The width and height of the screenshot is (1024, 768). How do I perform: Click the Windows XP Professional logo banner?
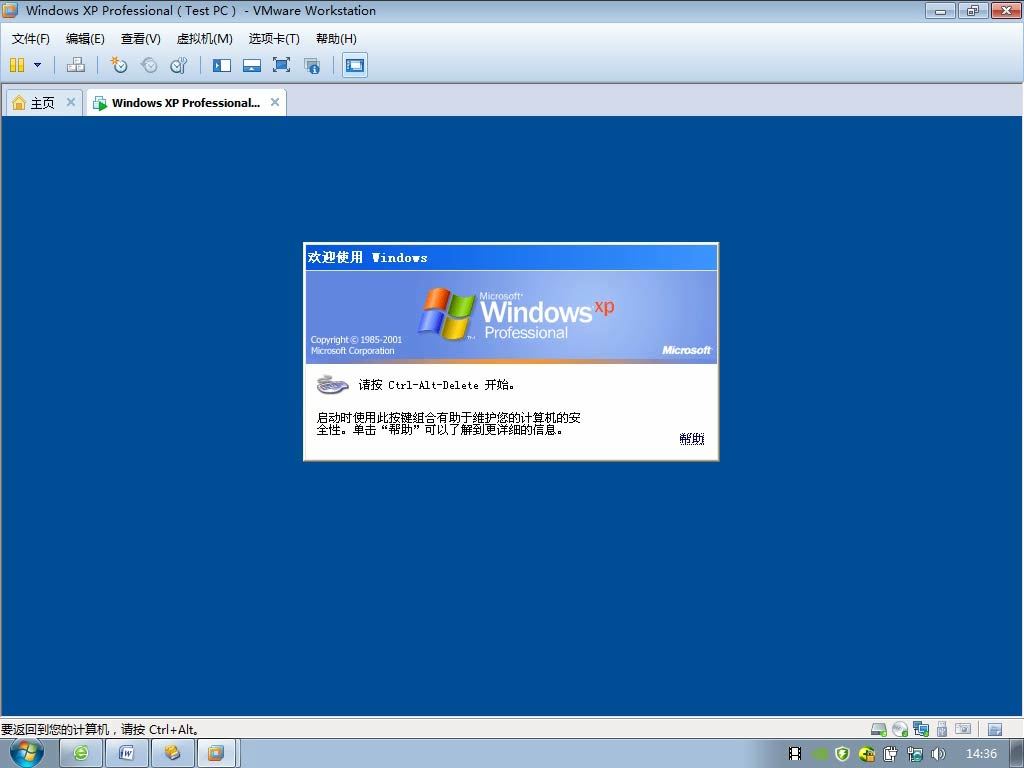pyautogui.click(x=511, y=317)
